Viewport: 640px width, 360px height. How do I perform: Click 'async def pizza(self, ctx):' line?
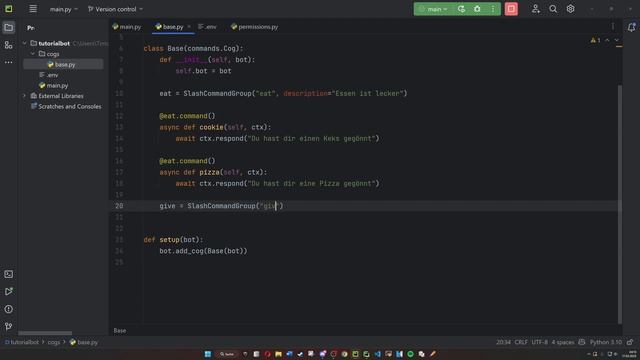pyautogui.click(x=213, y=172)
